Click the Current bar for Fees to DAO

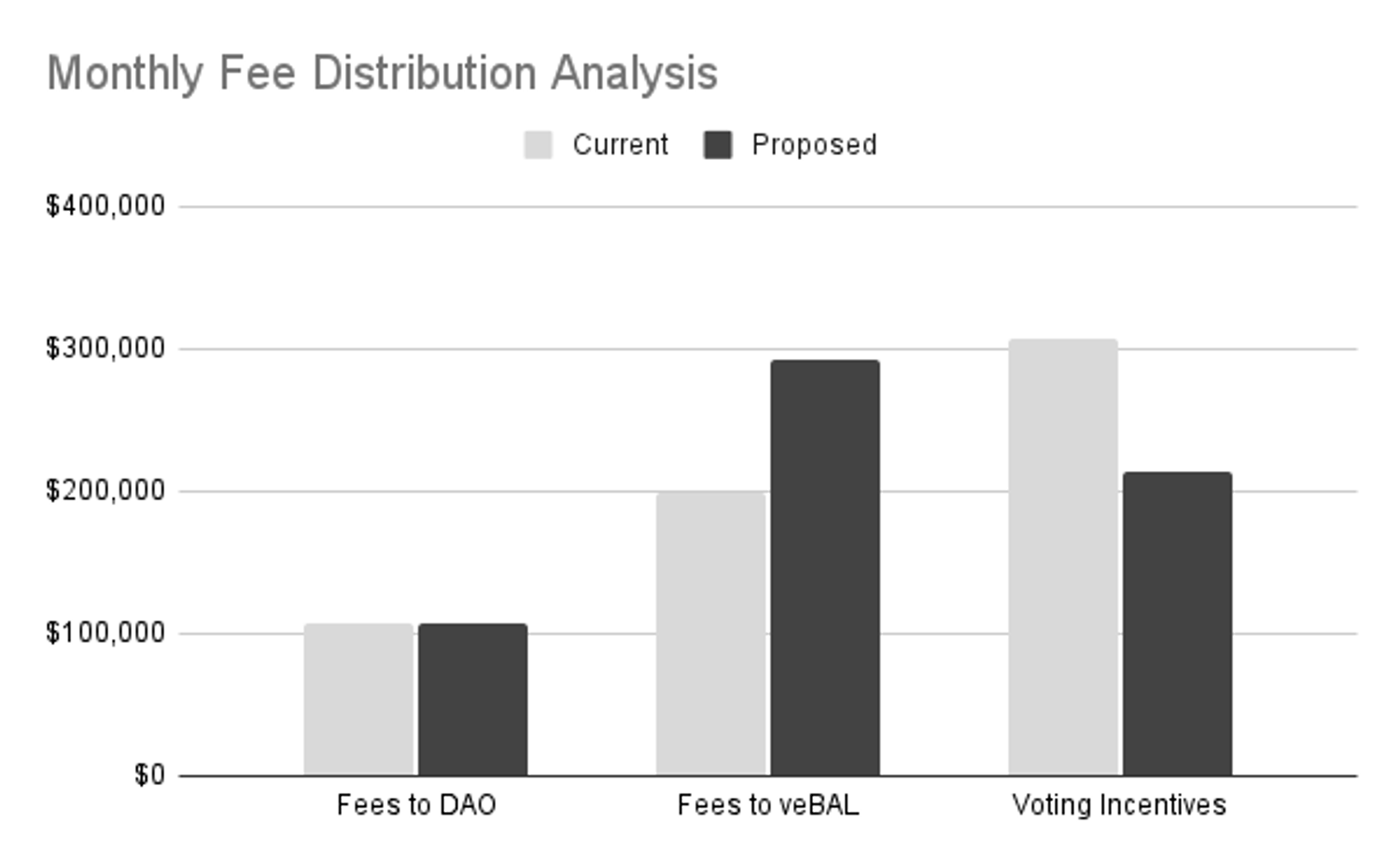[x=358, y=699]
